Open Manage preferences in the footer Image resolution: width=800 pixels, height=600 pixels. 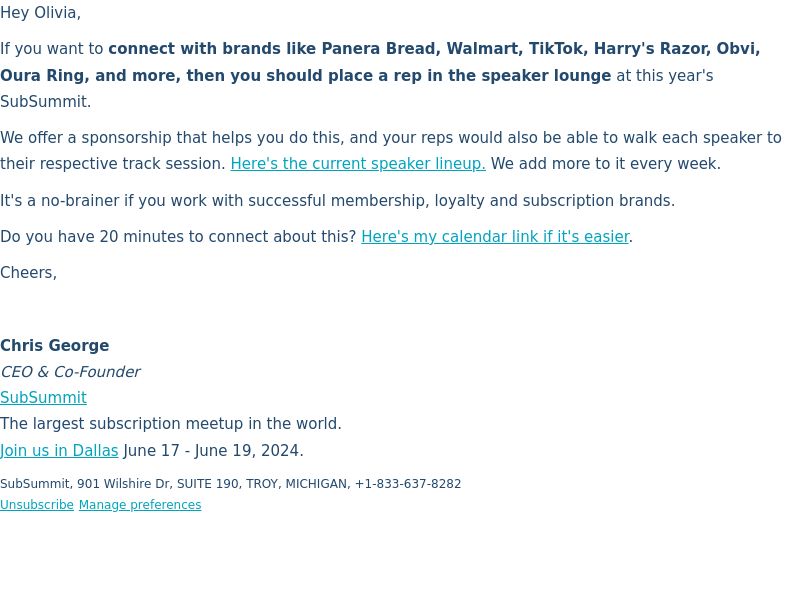click(140, 505)
